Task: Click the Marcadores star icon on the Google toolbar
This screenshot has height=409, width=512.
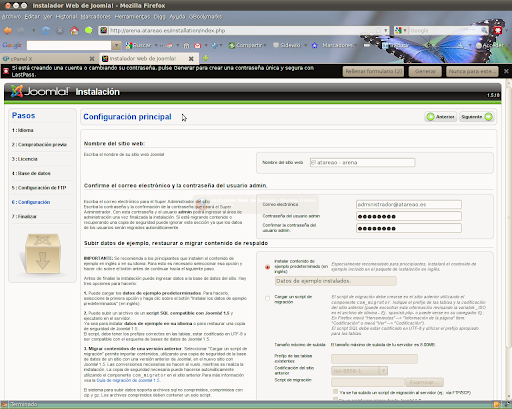Action: pos(314,45)
